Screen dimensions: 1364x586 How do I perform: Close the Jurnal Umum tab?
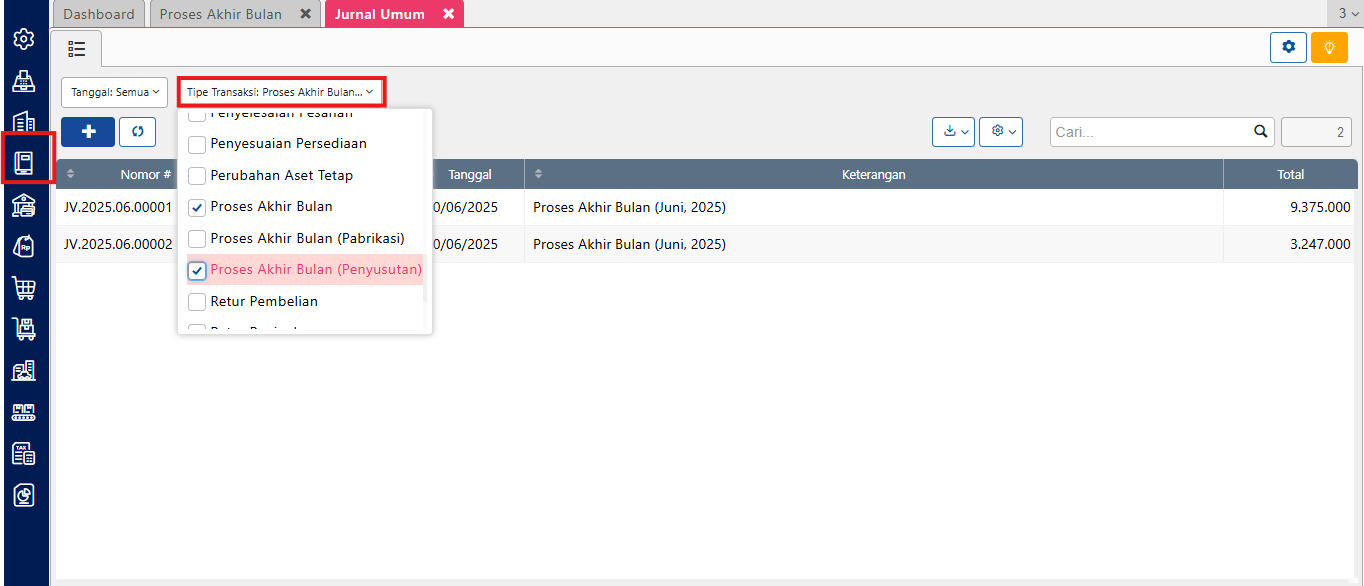point(448,14)
